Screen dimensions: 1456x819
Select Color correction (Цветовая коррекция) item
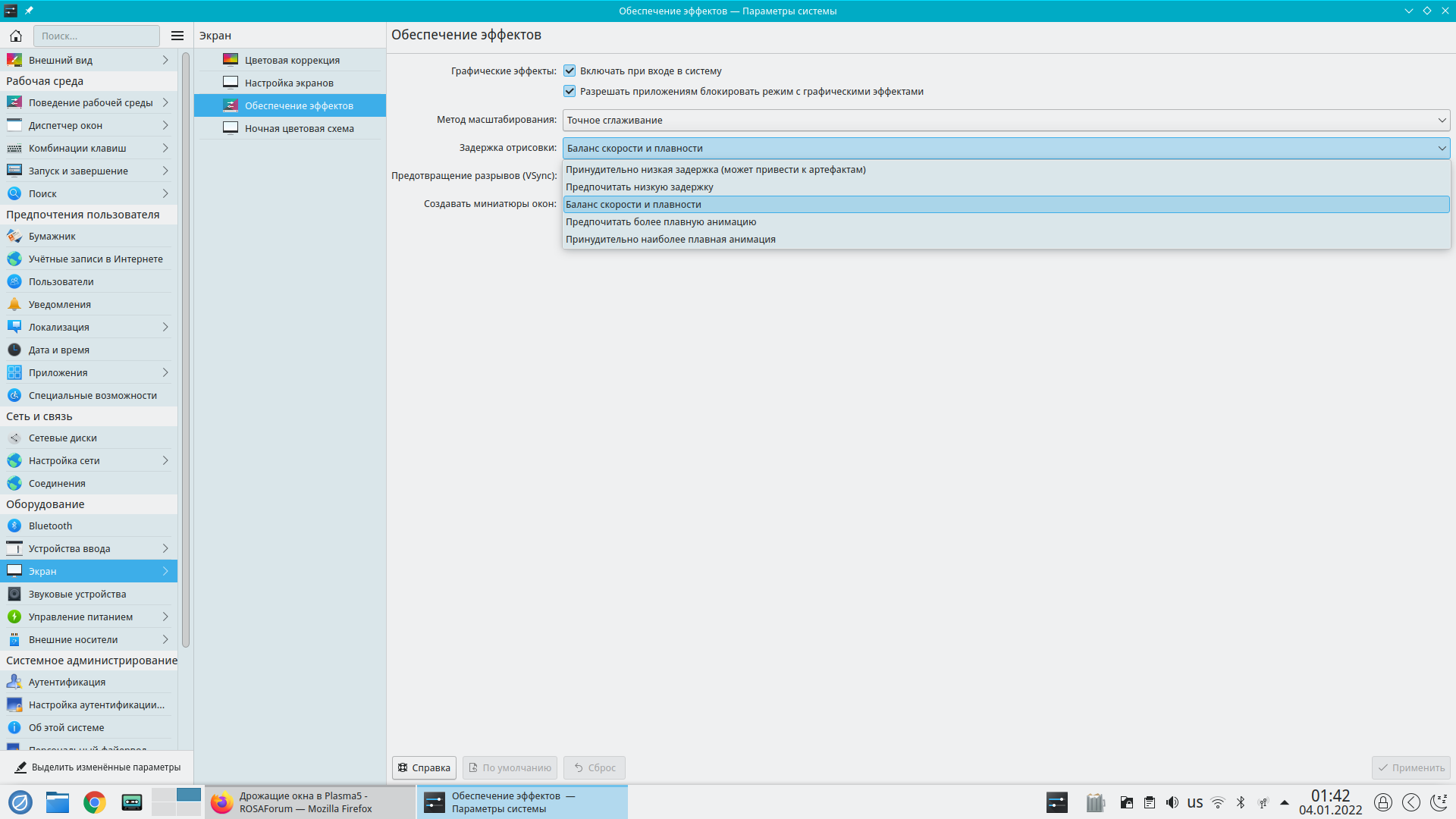coord(292,60)
